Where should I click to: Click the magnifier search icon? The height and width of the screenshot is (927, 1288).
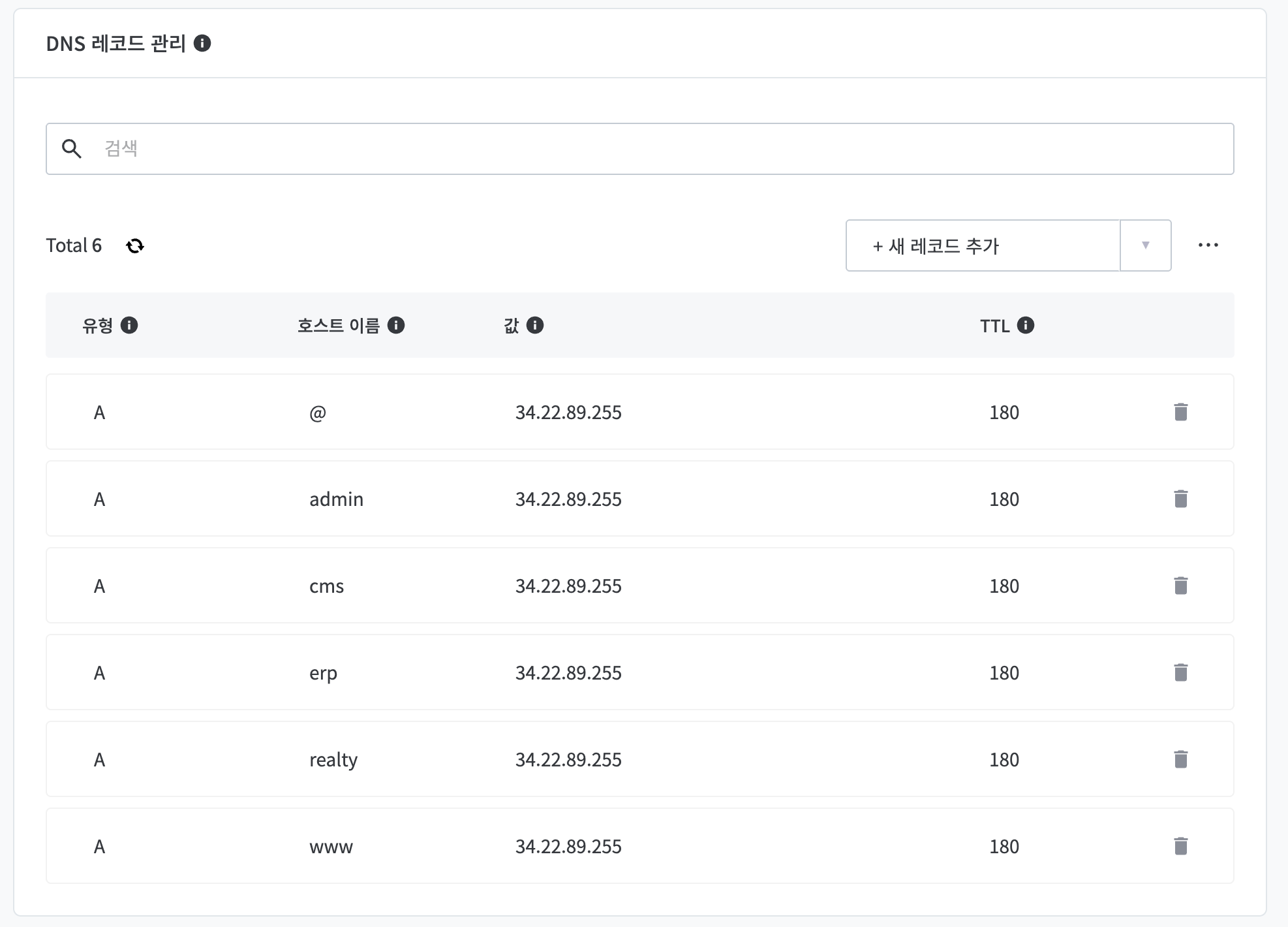pyautogui.click(x=72, y=149)
